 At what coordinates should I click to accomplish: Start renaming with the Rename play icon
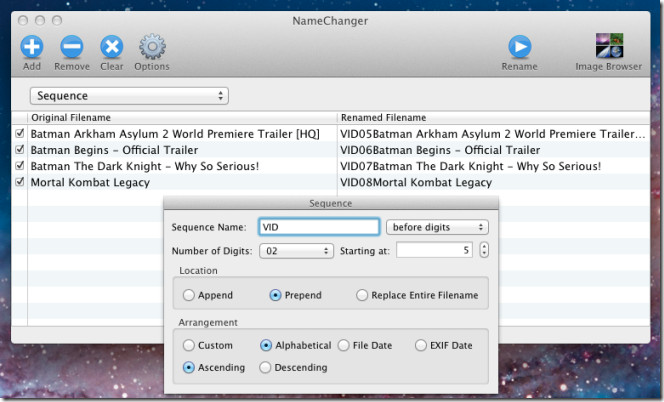click(520, 47)
